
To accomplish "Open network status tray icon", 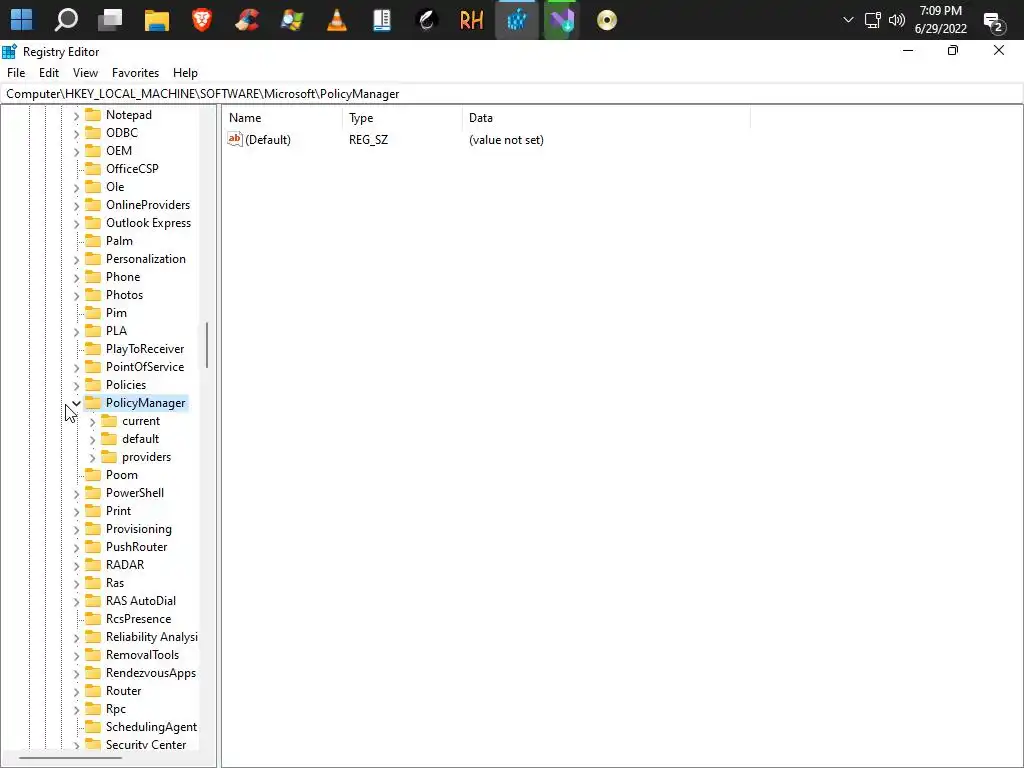I will [x=872, y=20].
